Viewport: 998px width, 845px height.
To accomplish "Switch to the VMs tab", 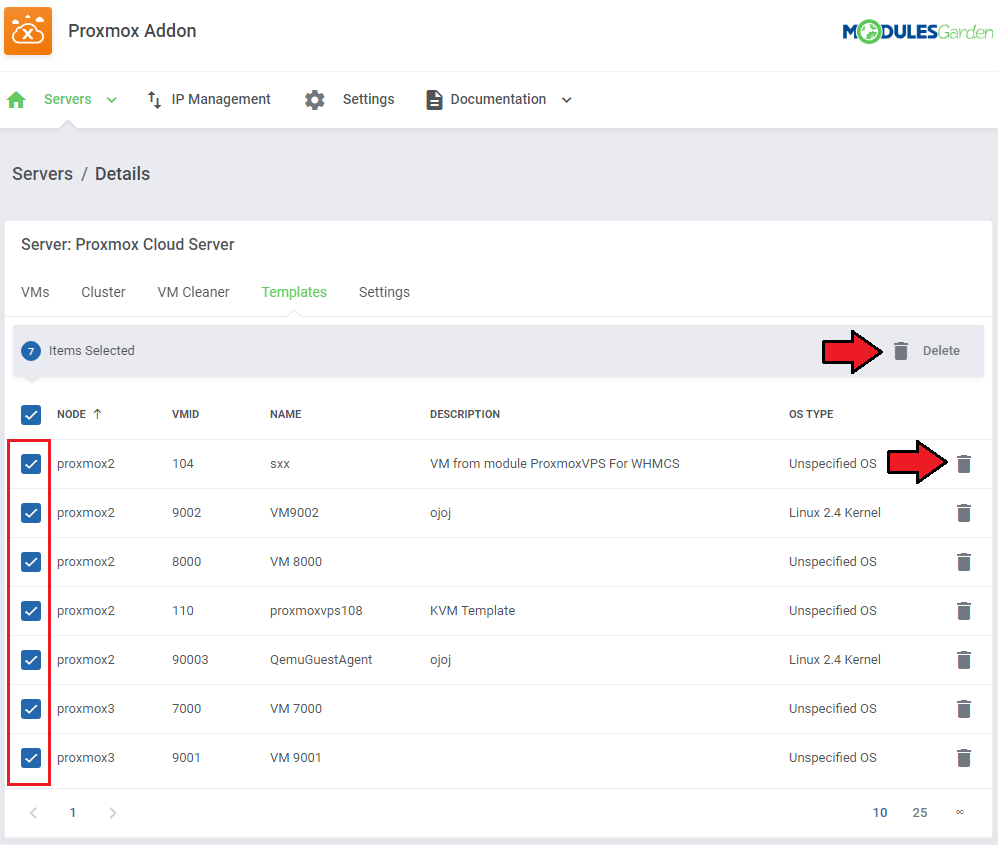I will coord(35,292).
